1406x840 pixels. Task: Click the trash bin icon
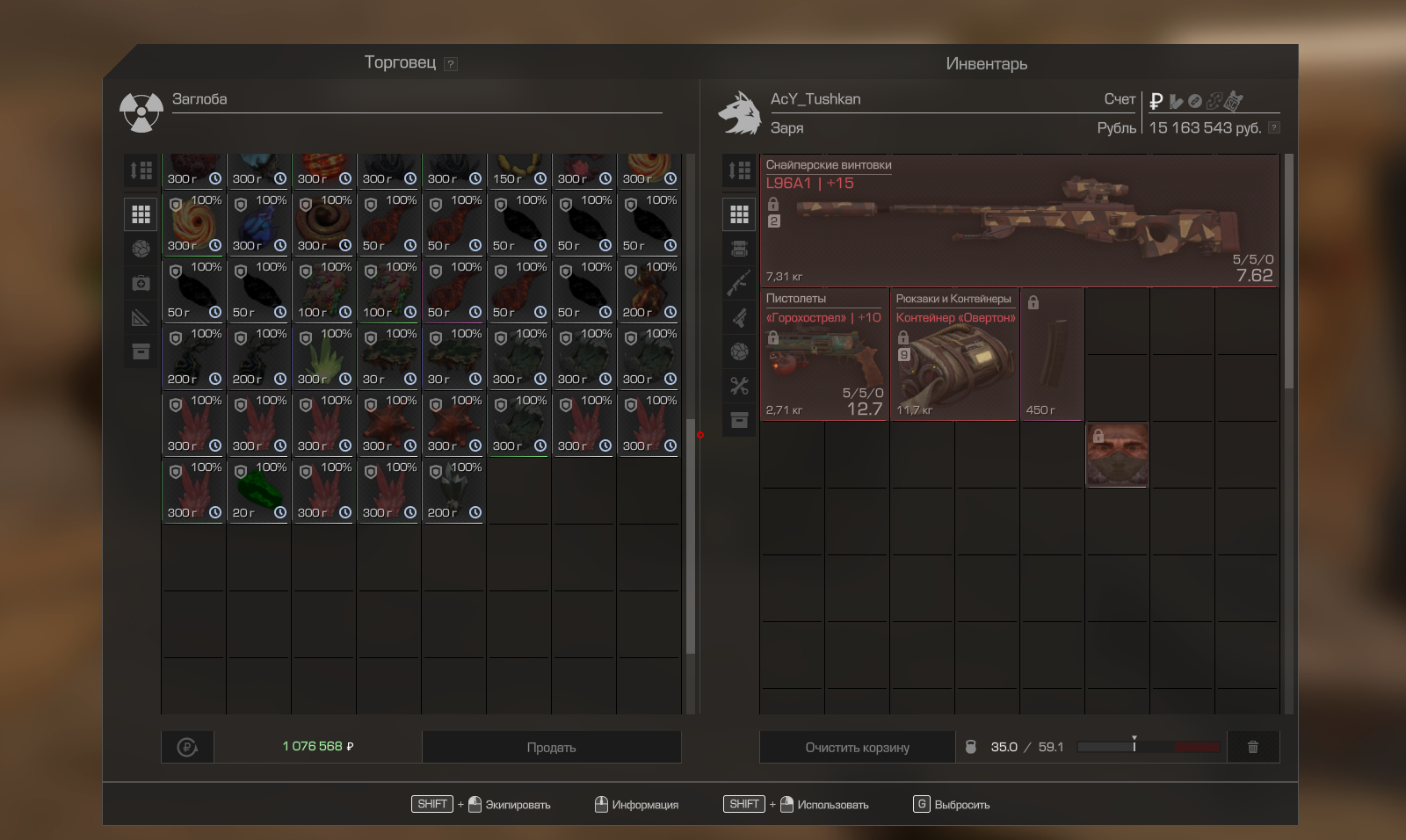(x=1253, y=747)
